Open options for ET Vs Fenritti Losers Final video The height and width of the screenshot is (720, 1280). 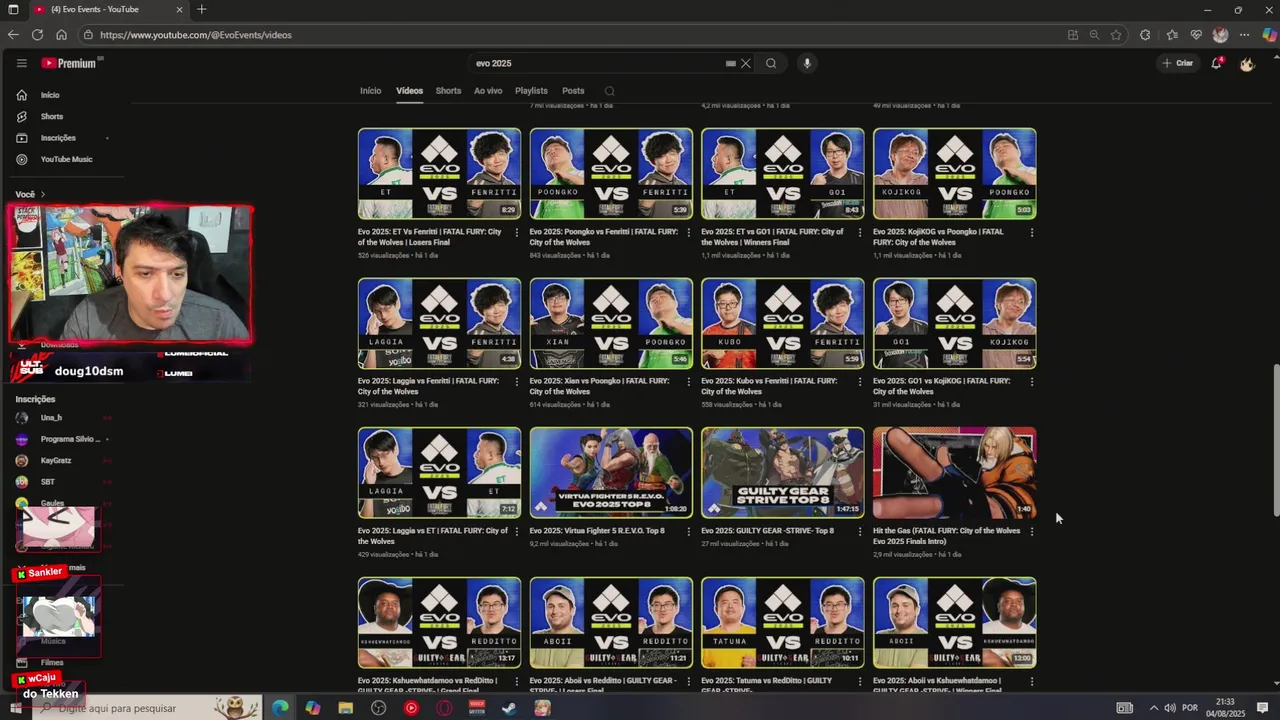[x=517, y=232]
